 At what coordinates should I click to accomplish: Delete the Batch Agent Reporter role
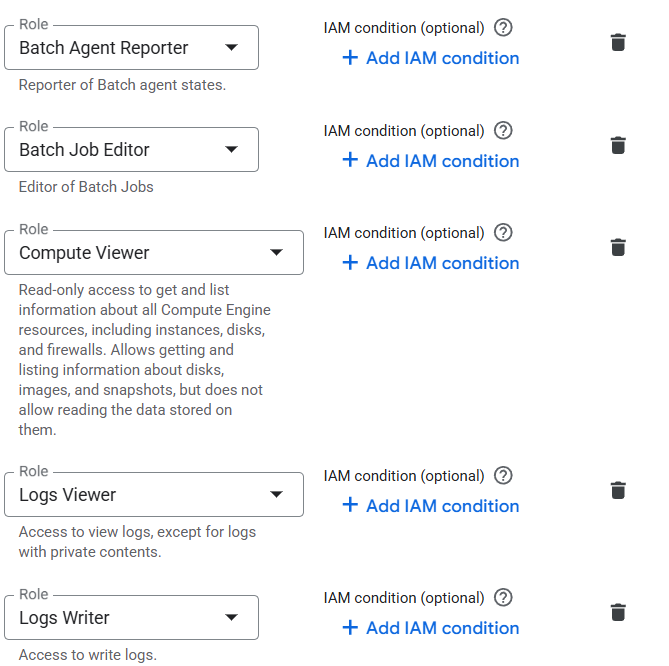pos(618,42)
